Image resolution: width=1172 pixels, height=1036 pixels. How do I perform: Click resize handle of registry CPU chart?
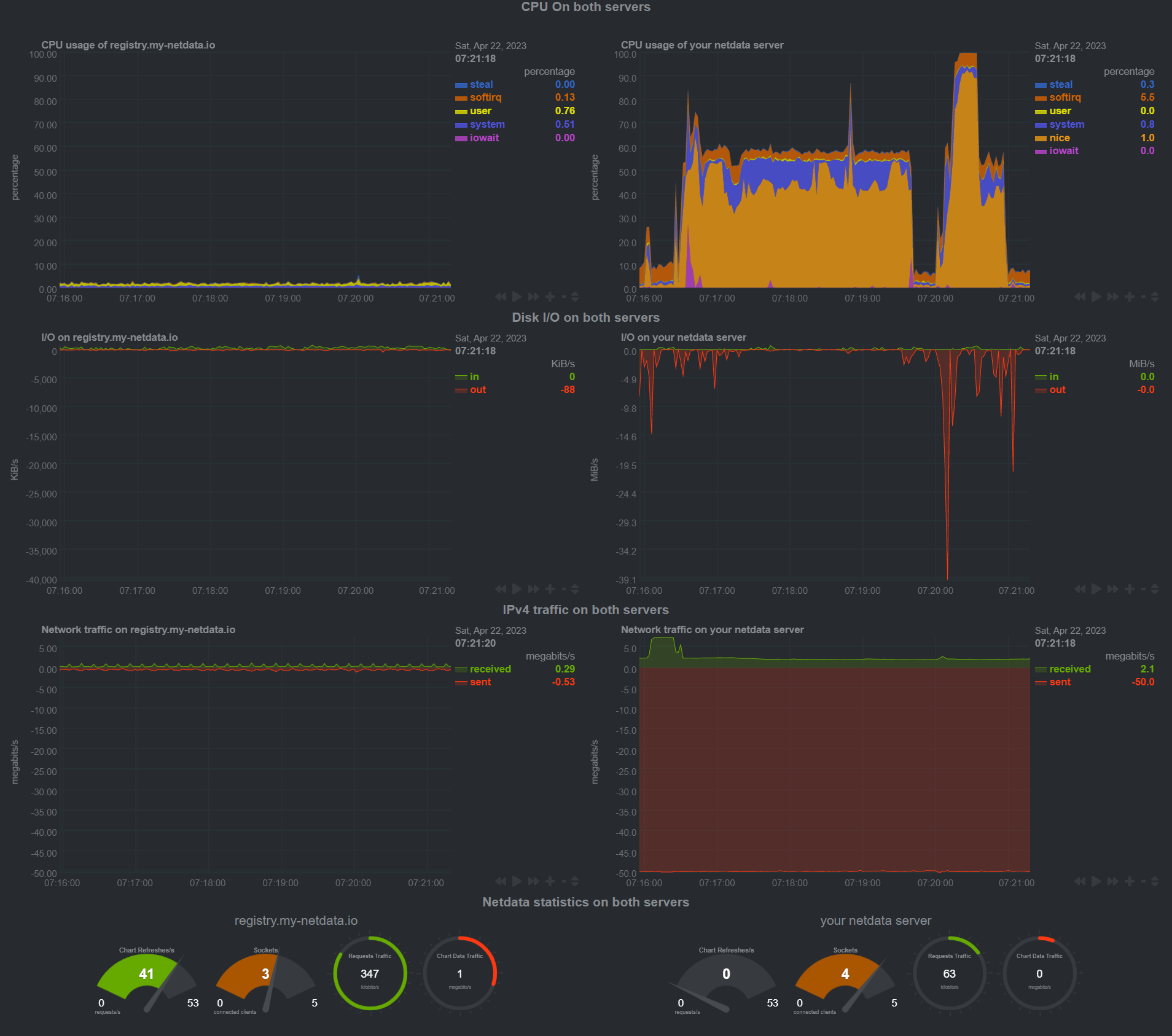point(575,297)
